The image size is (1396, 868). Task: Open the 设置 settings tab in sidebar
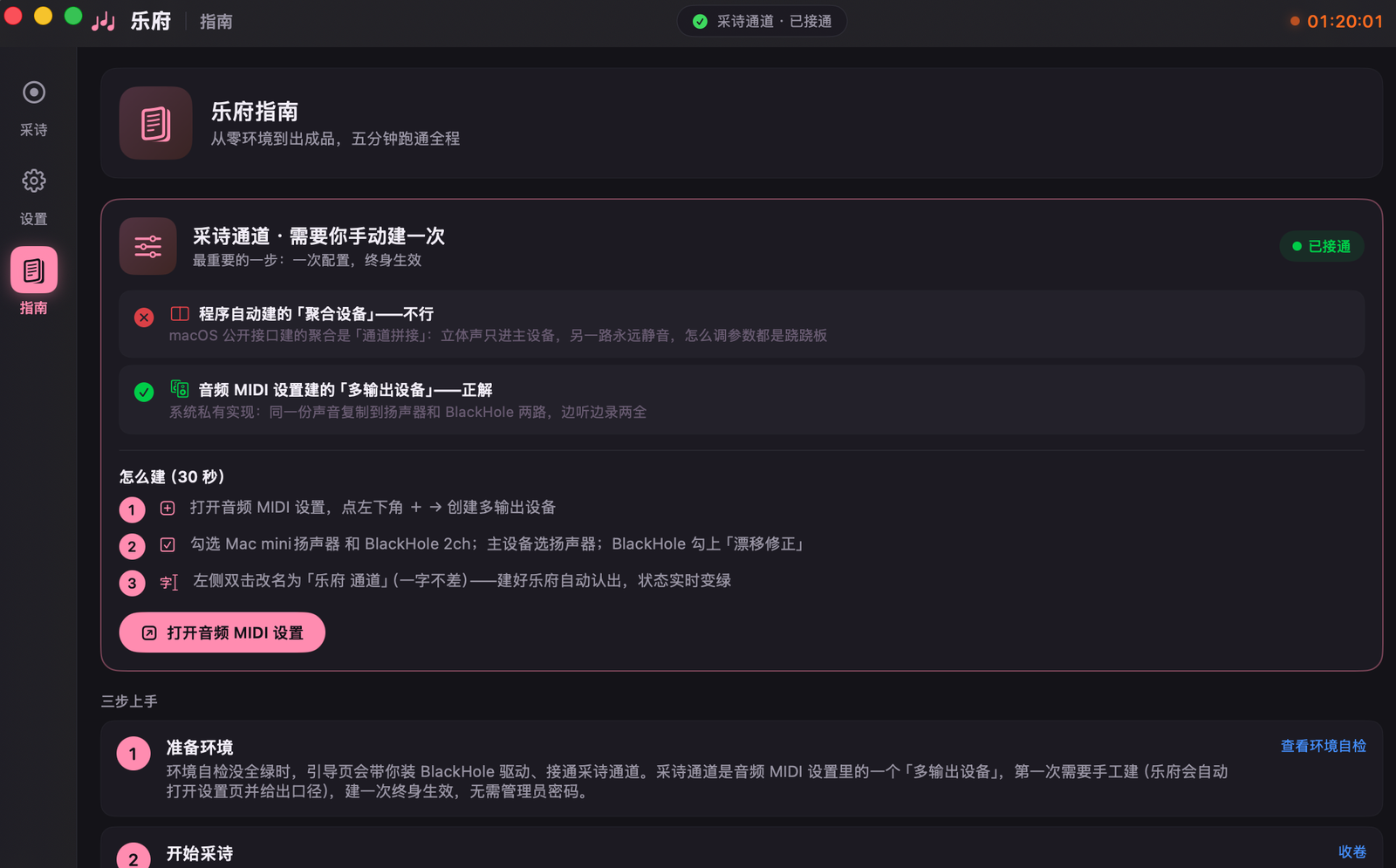click(x=34, y=197)
